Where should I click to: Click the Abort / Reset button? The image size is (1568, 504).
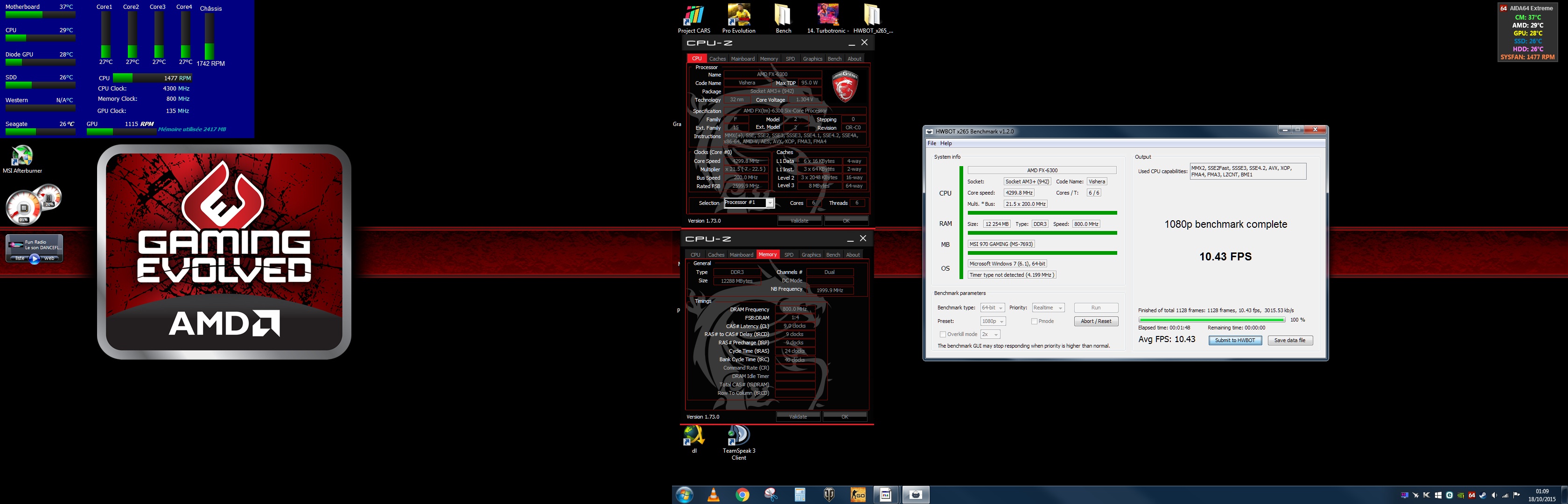pyautogui.click(x=1096, y=322)
